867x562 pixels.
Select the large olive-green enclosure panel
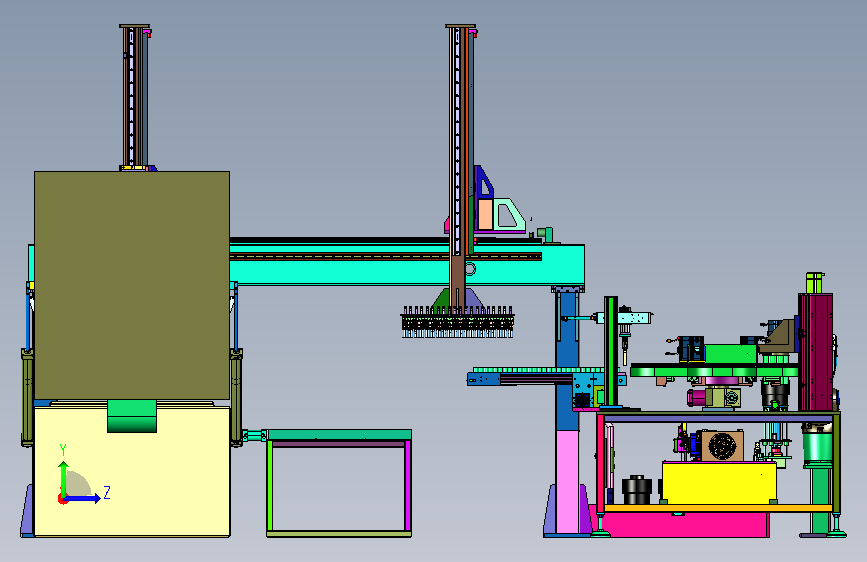pyautogui.click(x=132, y=285)
